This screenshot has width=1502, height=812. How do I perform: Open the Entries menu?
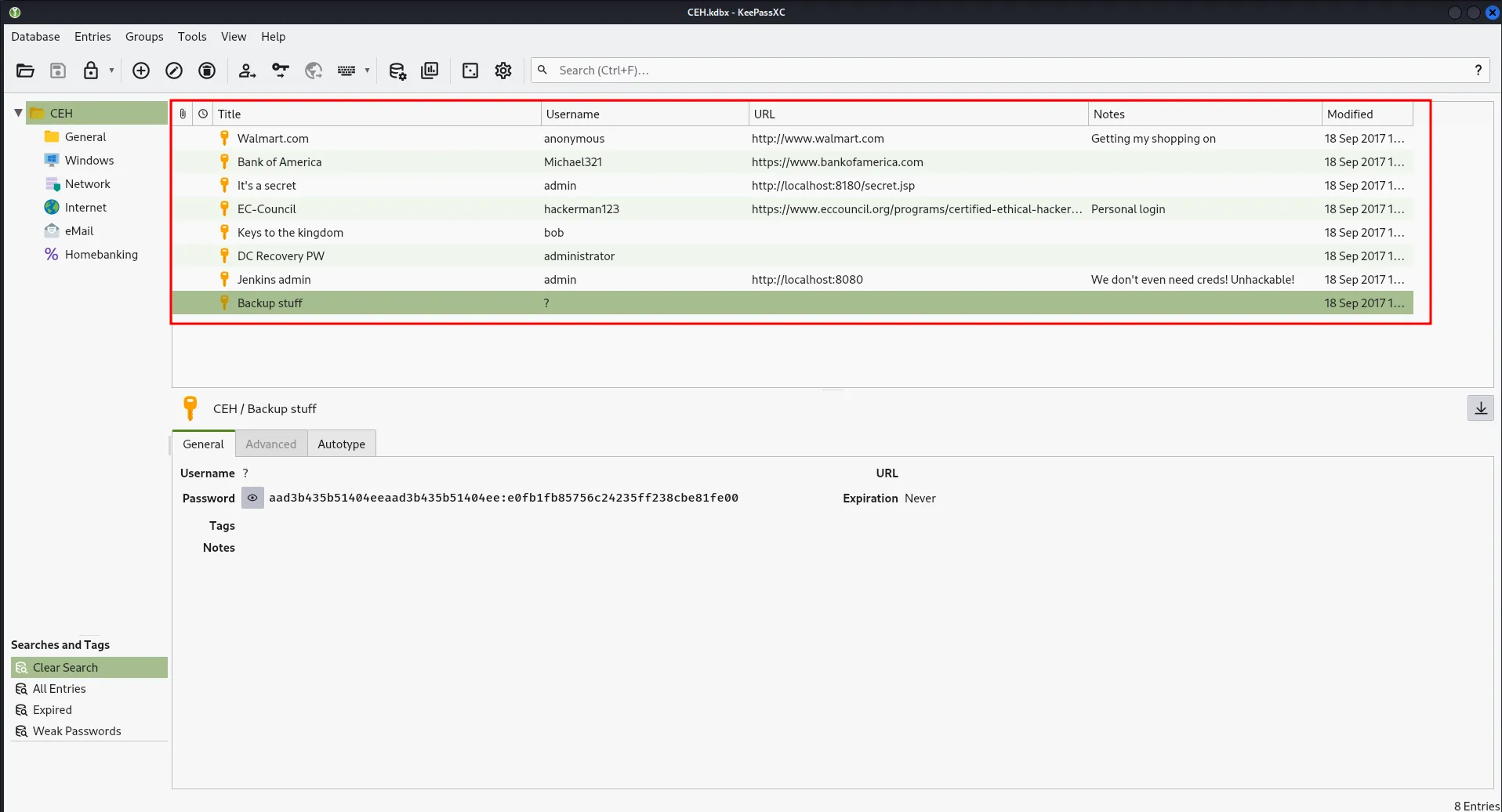pos(93,37)
